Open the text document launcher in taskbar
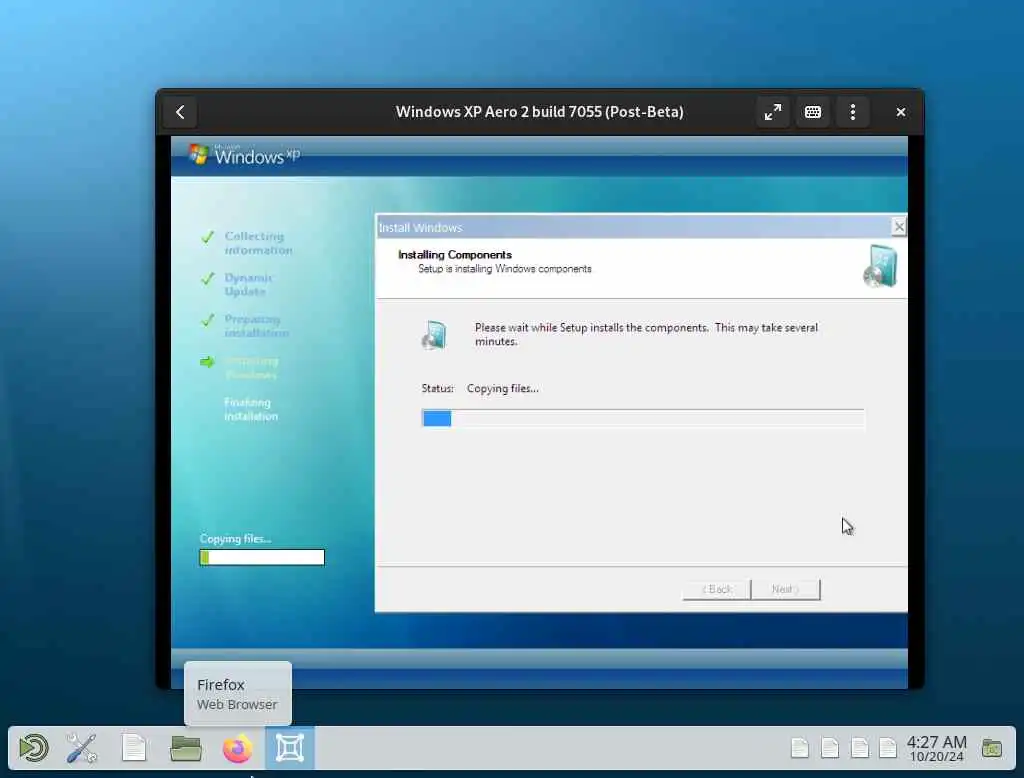 coord(134,748)
